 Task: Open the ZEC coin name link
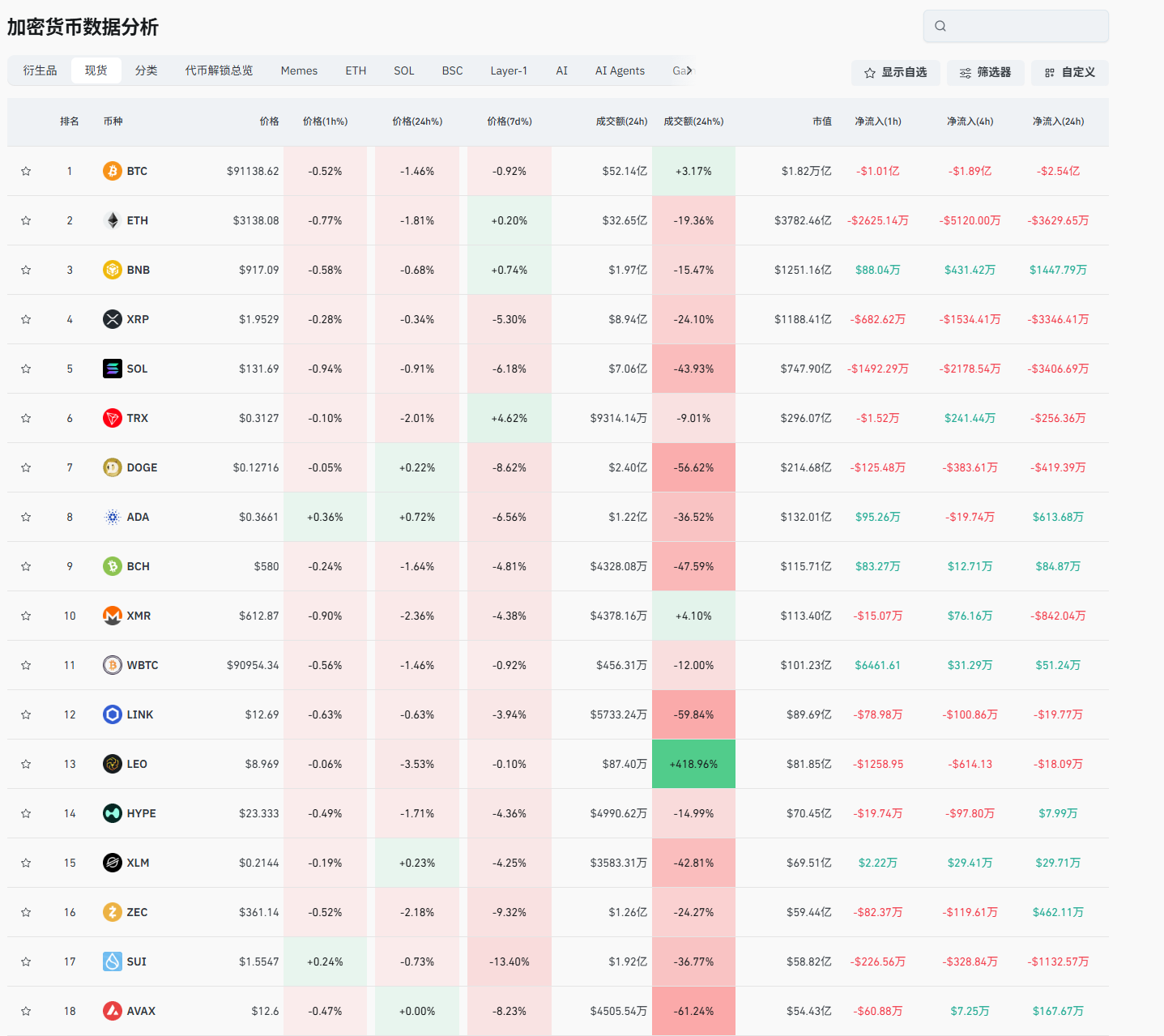coord(137,912)
